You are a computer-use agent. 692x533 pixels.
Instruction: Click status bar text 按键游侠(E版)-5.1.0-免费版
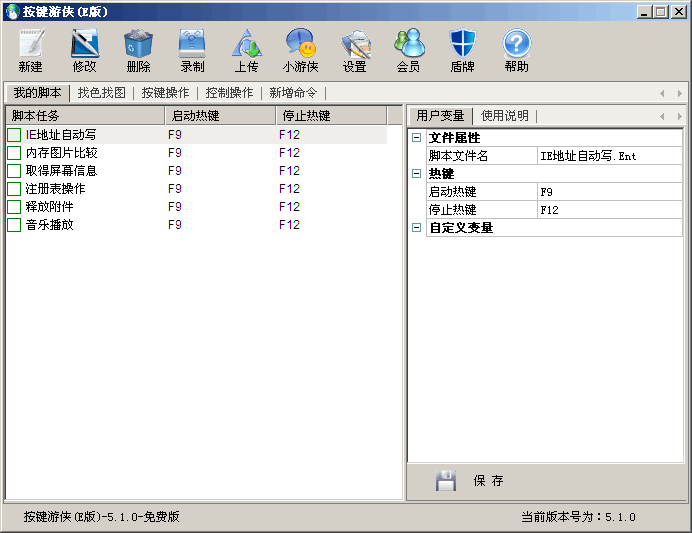102,517
